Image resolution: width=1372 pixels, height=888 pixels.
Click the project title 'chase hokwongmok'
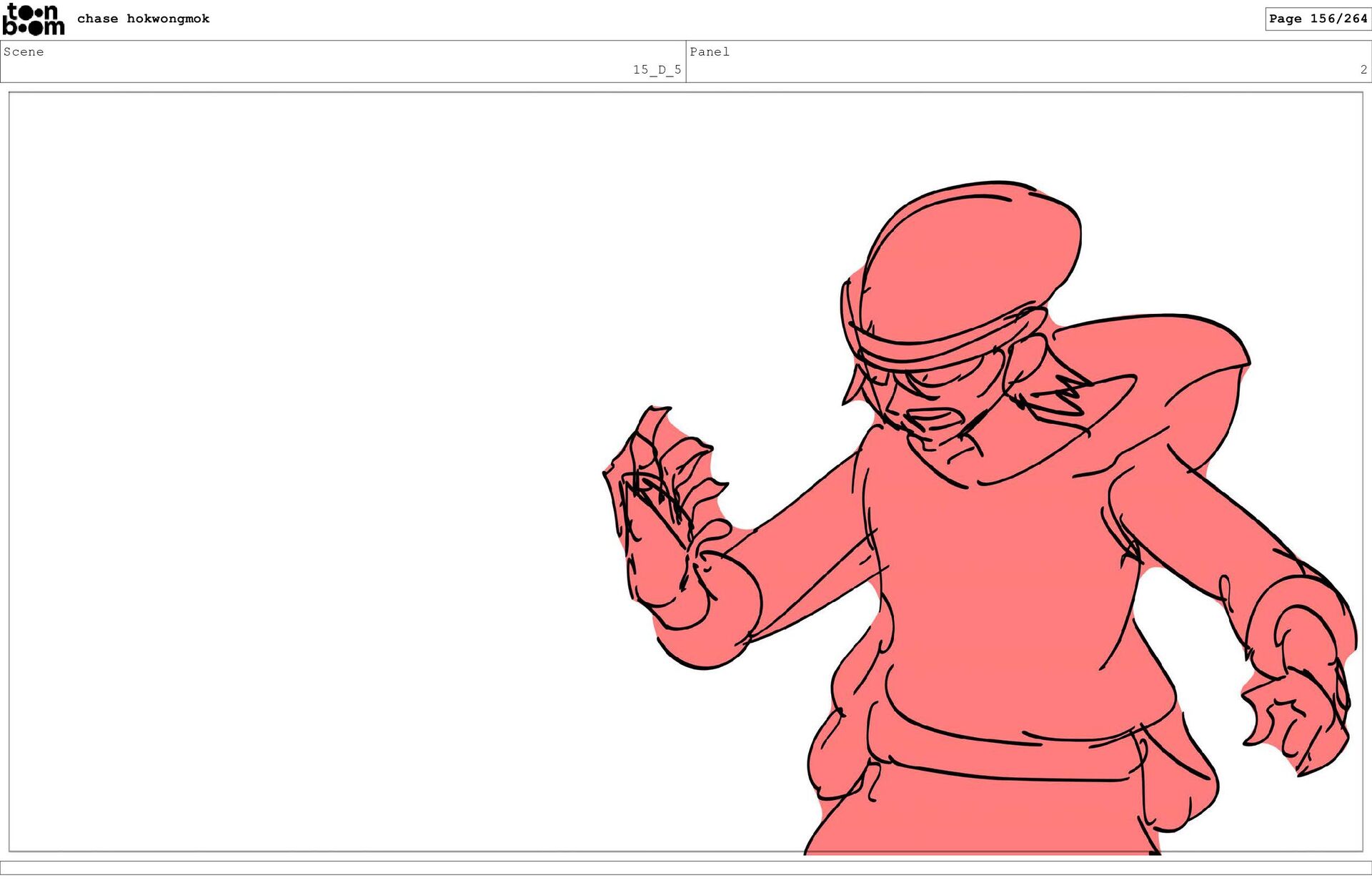pos(143,19)
